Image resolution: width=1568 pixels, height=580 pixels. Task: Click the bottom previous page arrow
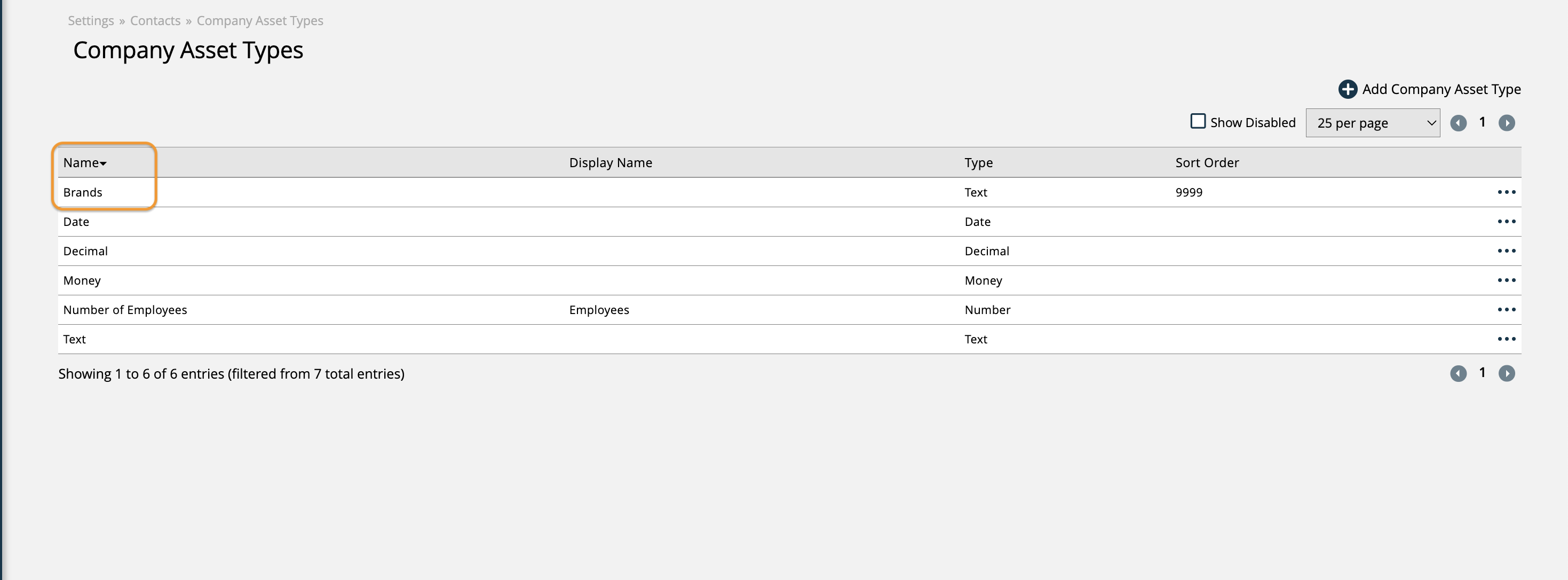click(1458, 373)
